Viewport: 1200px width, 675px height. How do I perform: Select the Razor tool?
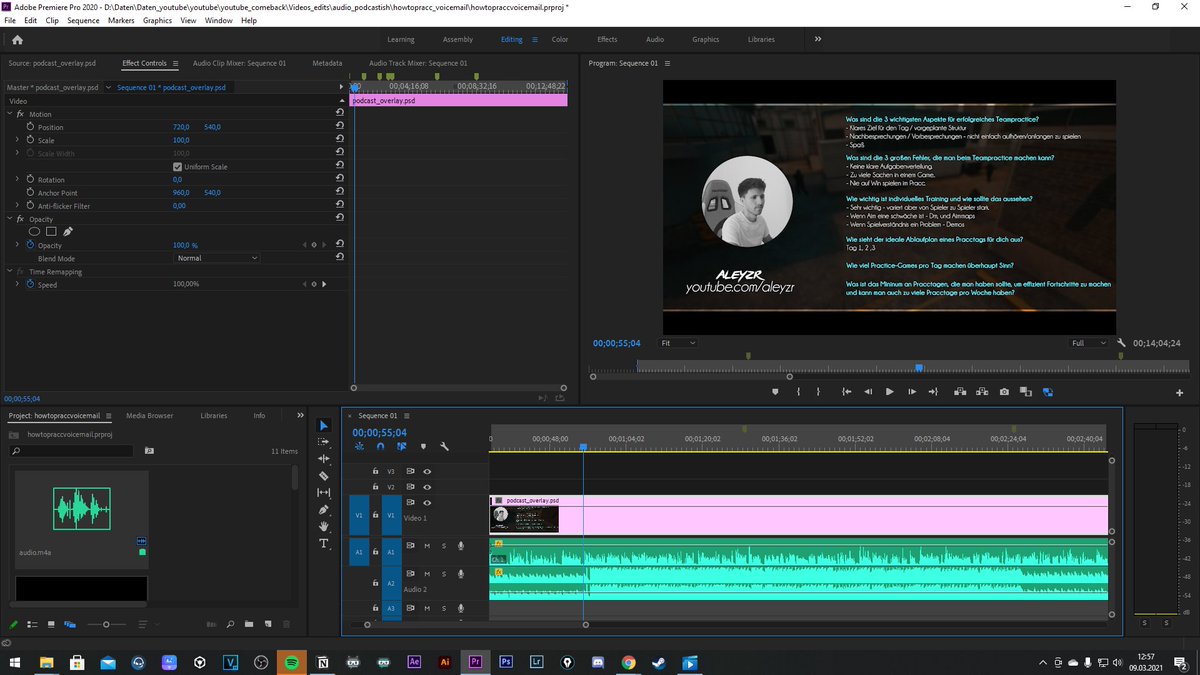[324, 476]
